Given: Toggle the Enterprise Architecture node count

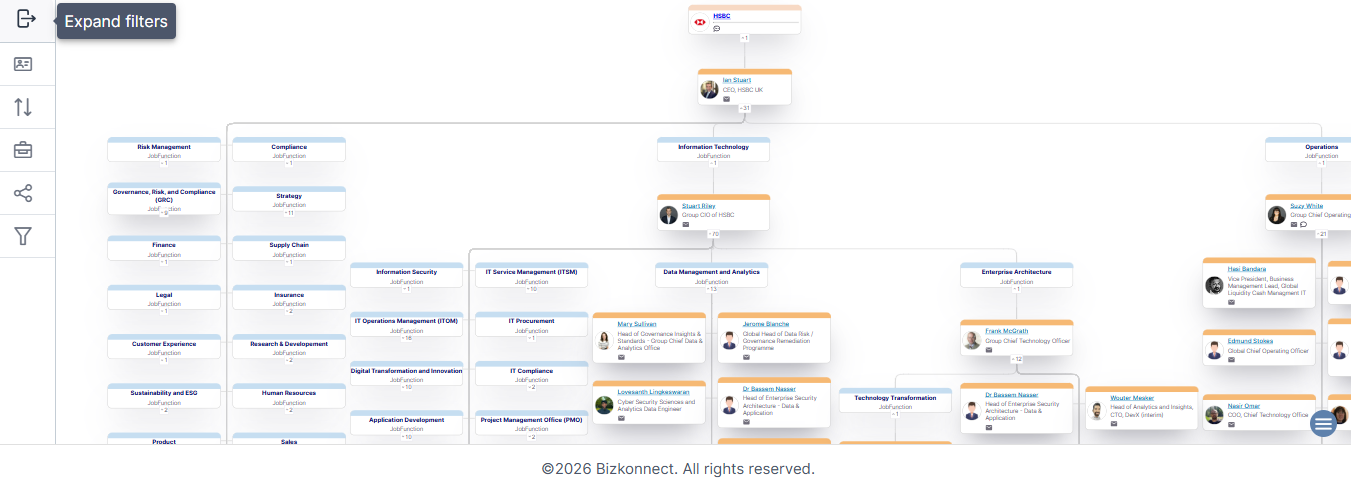Looking at the screenshot, I should pos(1017,289).
